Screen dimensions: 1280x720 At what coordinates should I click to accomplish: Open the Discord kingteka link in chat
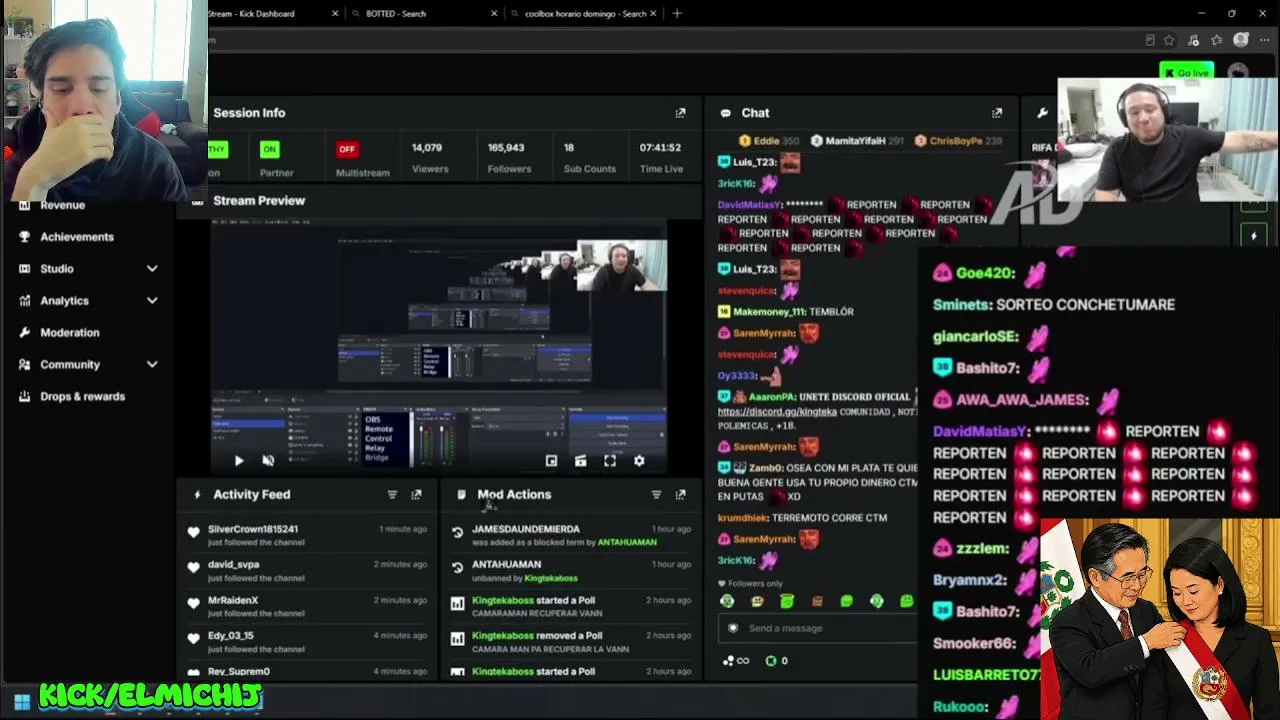tap(776, 412)
